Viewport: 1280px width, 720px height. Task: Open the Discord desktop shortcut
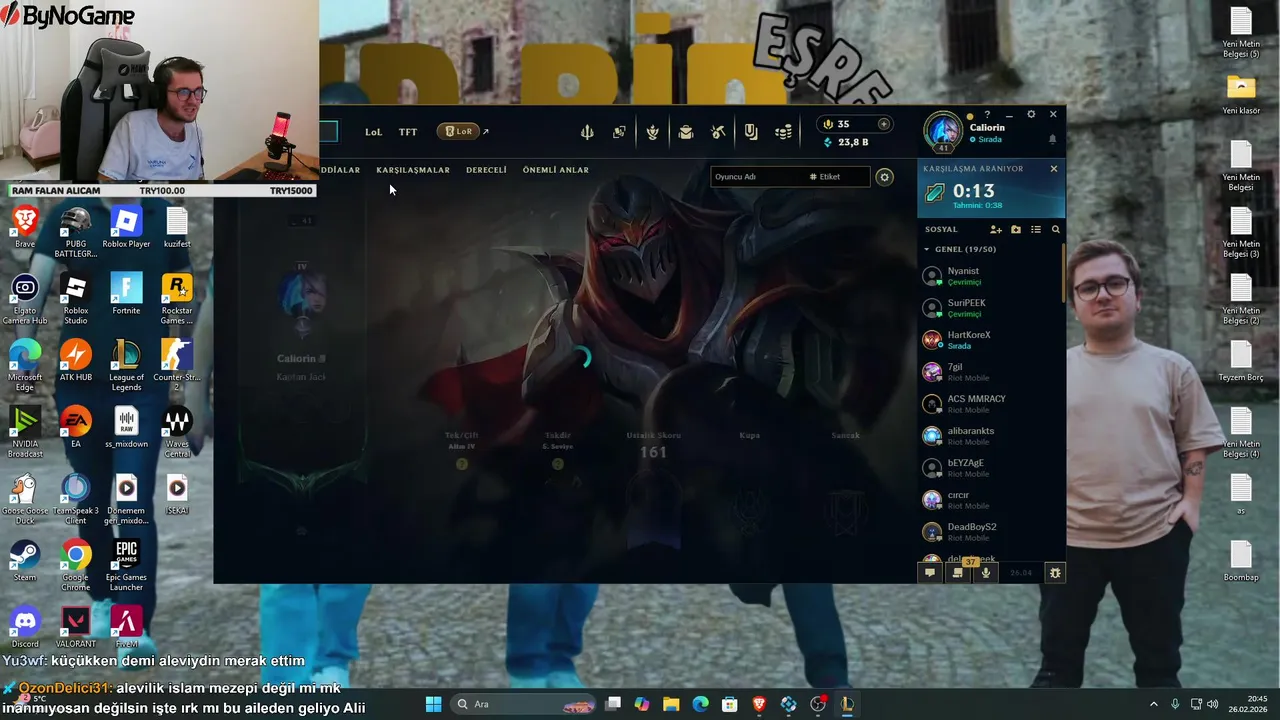coord(25,628)
